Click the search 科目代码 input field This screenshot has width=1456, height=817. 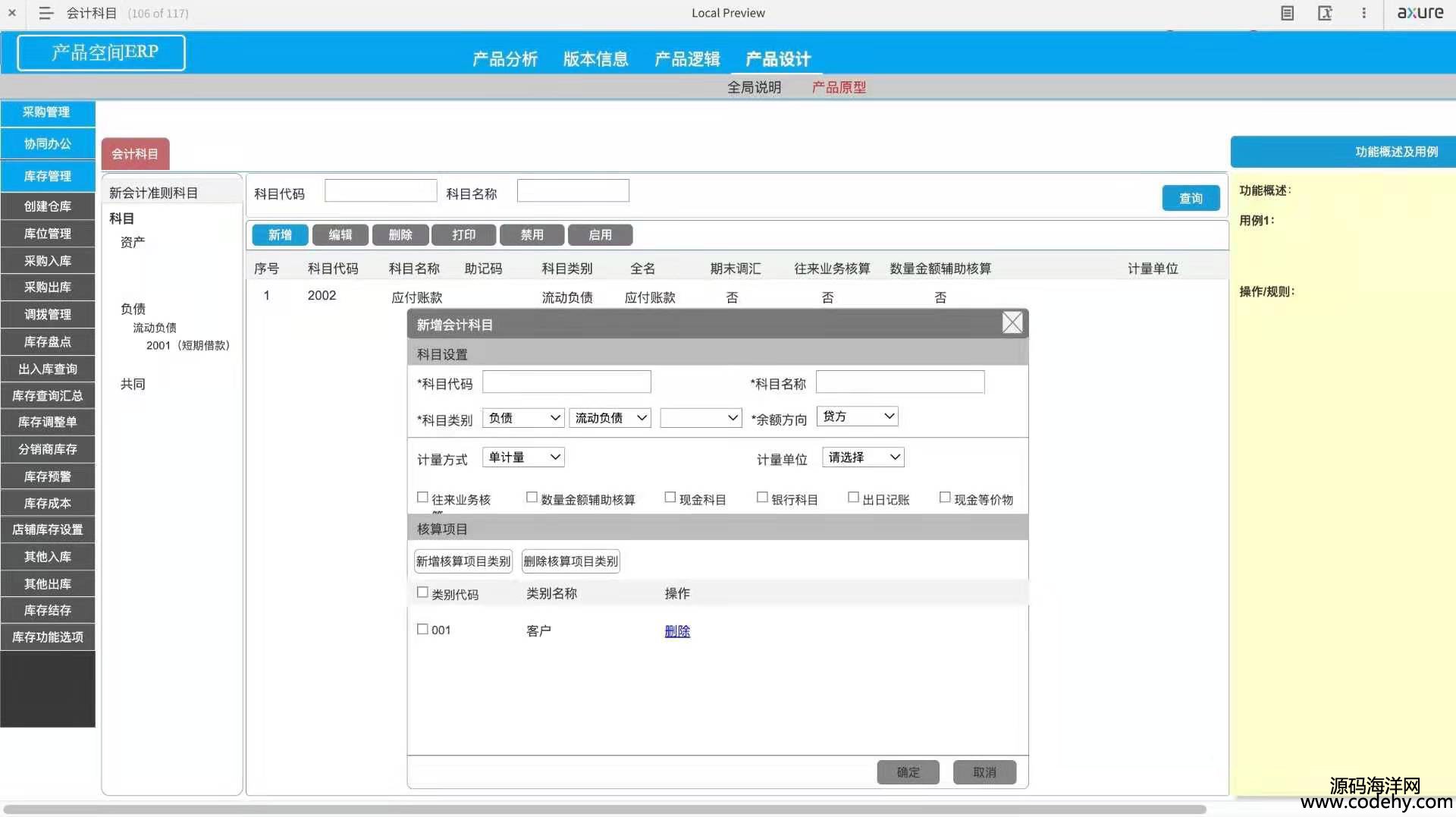[381, 190]
